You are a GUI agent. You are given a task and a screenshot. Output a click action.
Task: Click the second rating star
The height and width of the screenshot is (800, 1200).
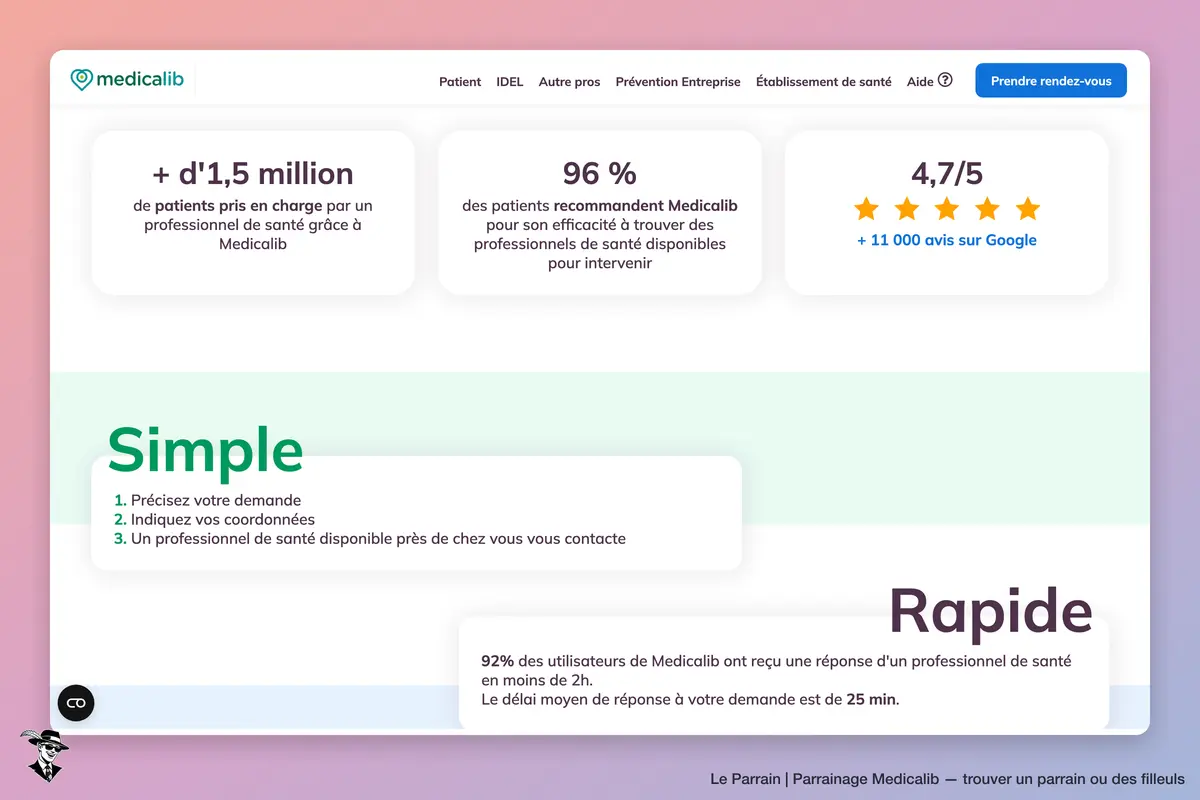[x=907, y=209]
